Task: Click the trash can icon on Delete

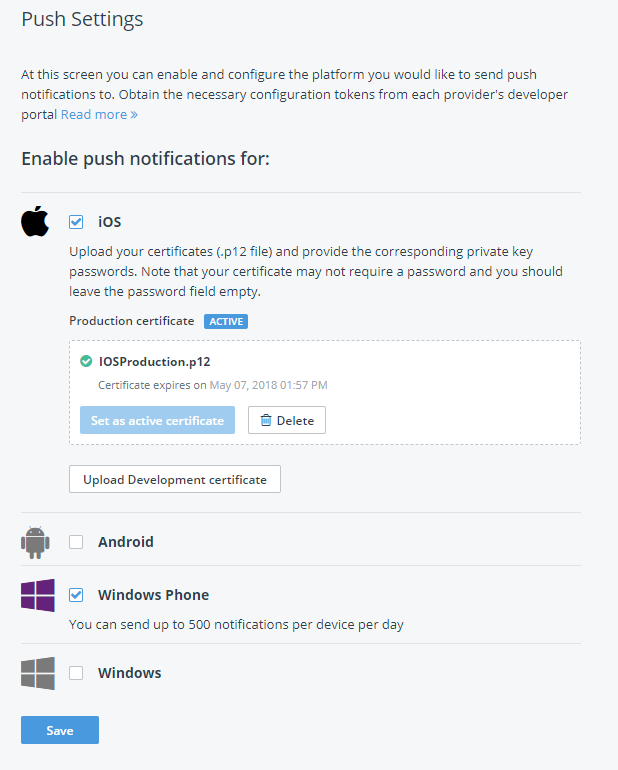Action: (x=266, y=421)
